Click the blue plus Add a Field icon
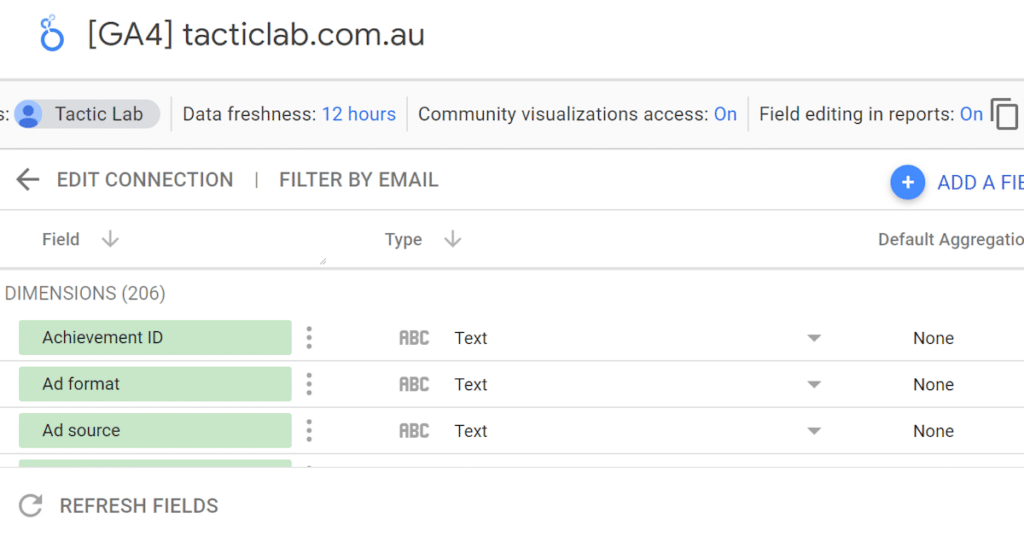 [x=907, y=182]
